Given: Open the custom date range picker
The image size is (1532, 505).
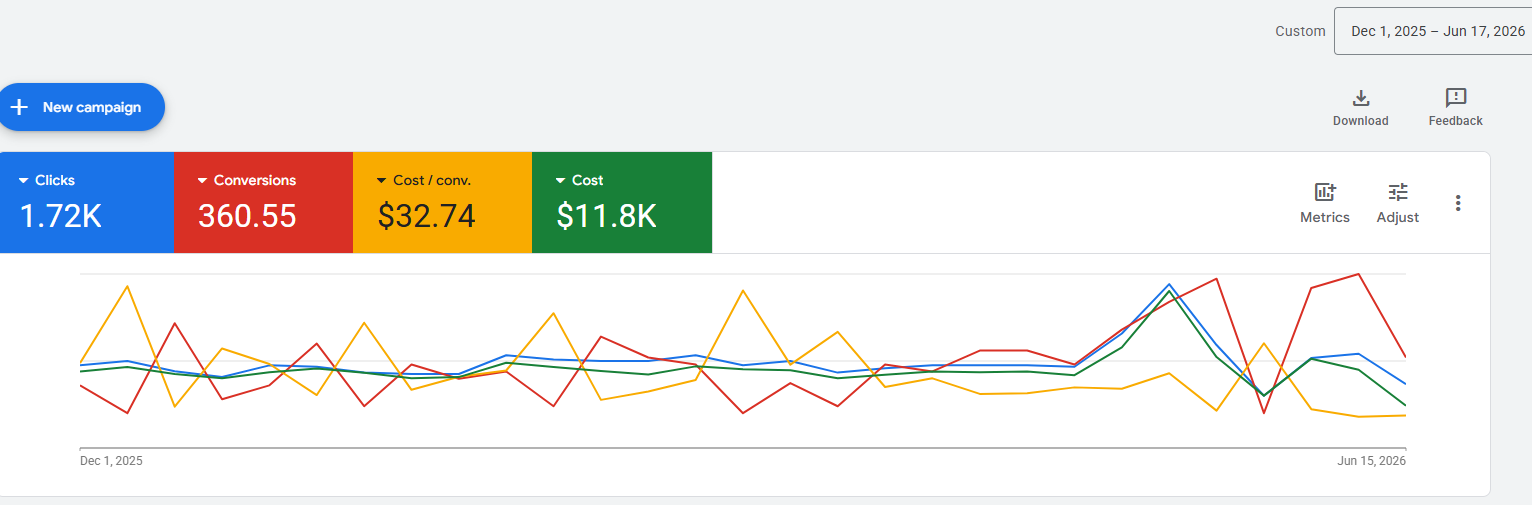Looking at the screenshot, I should pyautogui.click(x=1433, y=31).
